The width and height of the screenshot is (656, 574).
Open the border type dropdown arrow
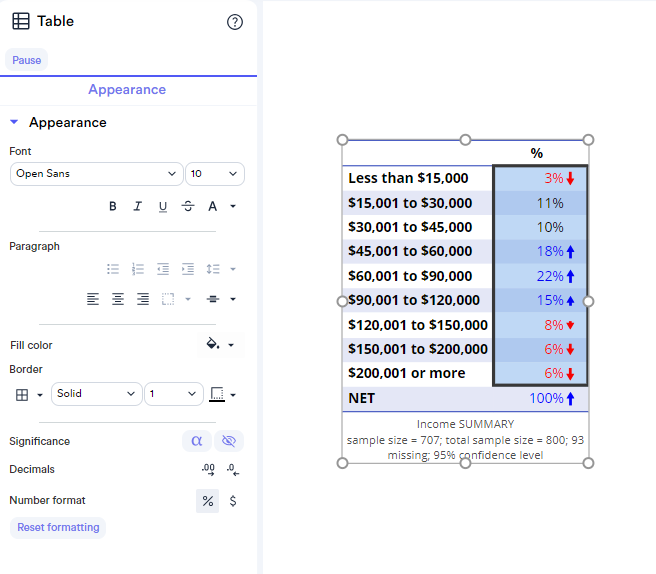[40, 395]
